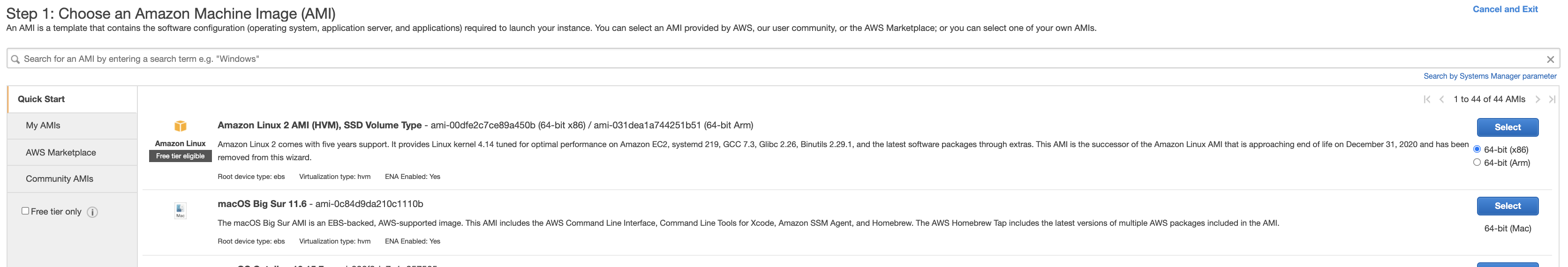Go to previous page of AMIs
The height and width of the screenshot is (267, 1568).
[1441, 100]
